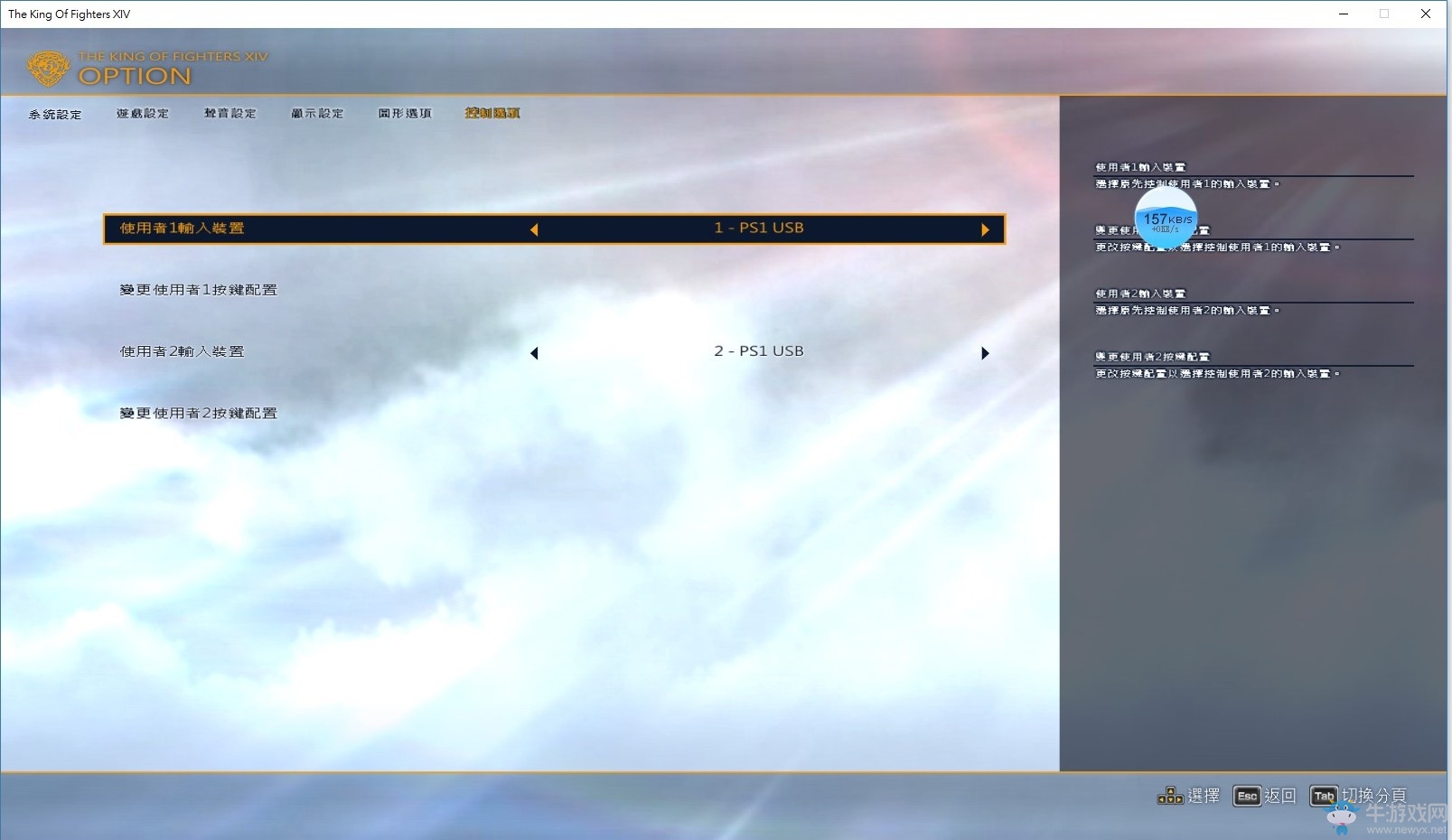
Task: Switch to the 顯示設定 tab
Action: [x=317, y=113]
